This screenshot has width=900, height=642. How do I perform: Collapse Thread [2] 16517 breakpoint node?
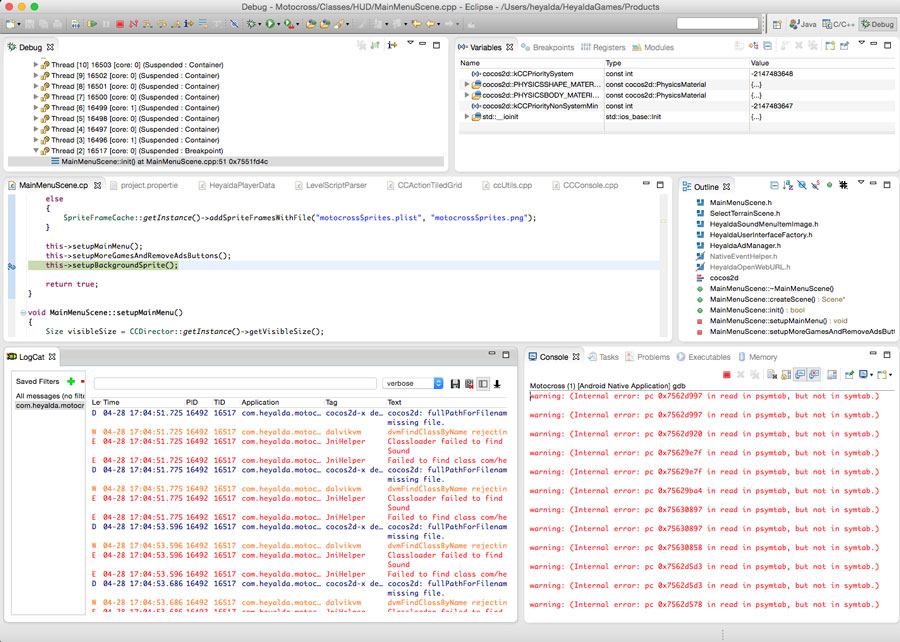click(36, 151)
